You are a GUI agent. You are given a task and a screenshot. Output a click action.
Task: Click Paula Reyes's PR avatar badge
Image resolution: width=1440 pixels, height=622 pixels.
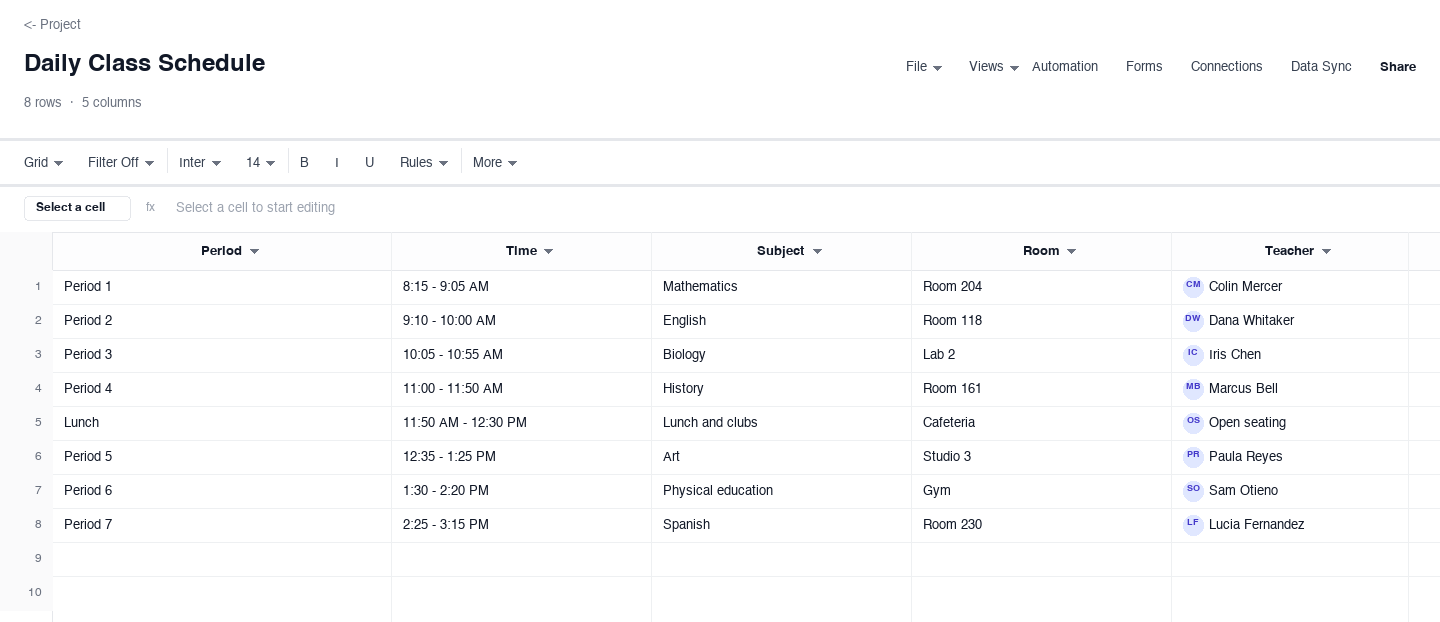(x=1193, y=457)
